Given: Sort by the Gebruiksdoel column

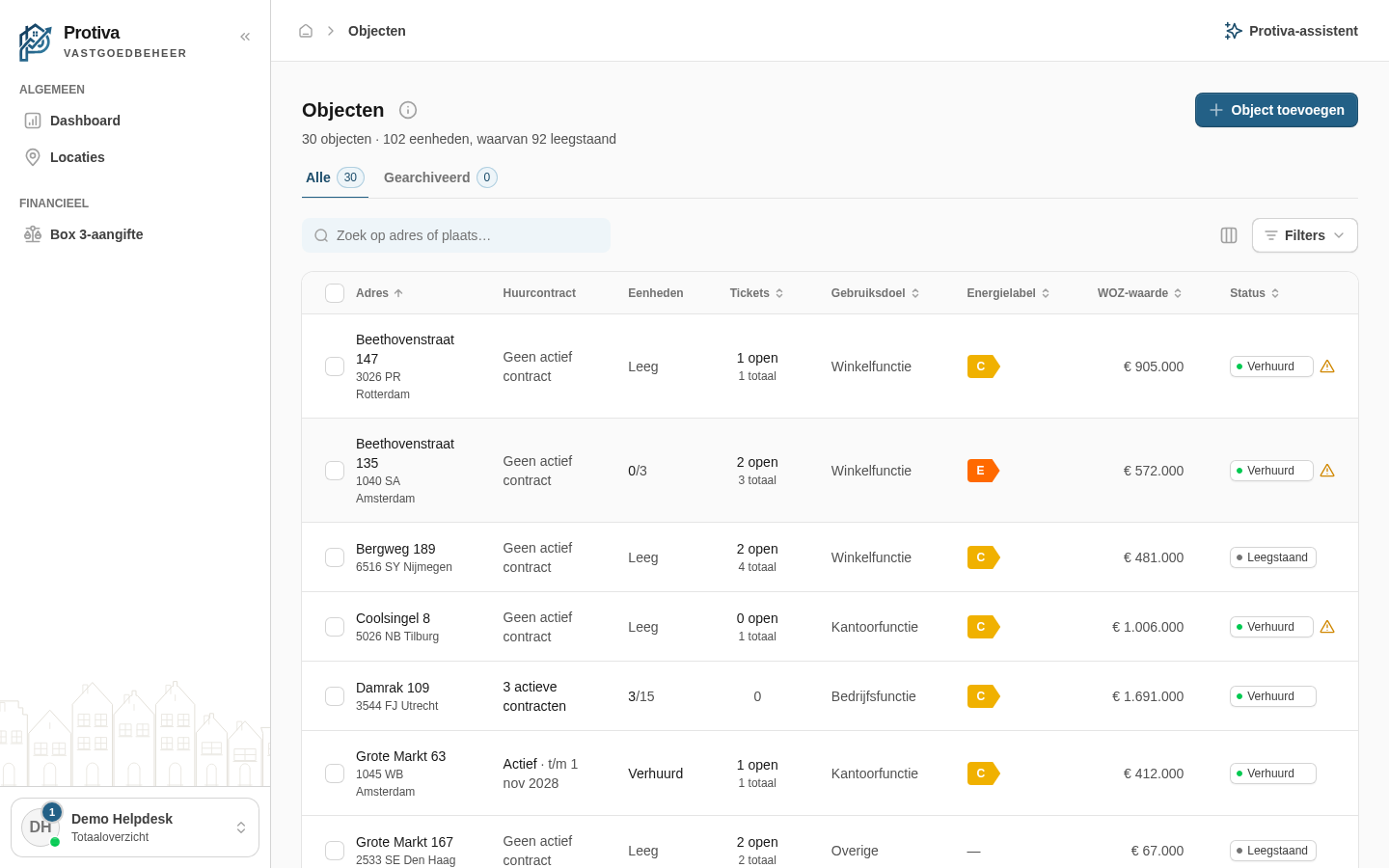Looking at the screenshot, I should pos(876,293).
